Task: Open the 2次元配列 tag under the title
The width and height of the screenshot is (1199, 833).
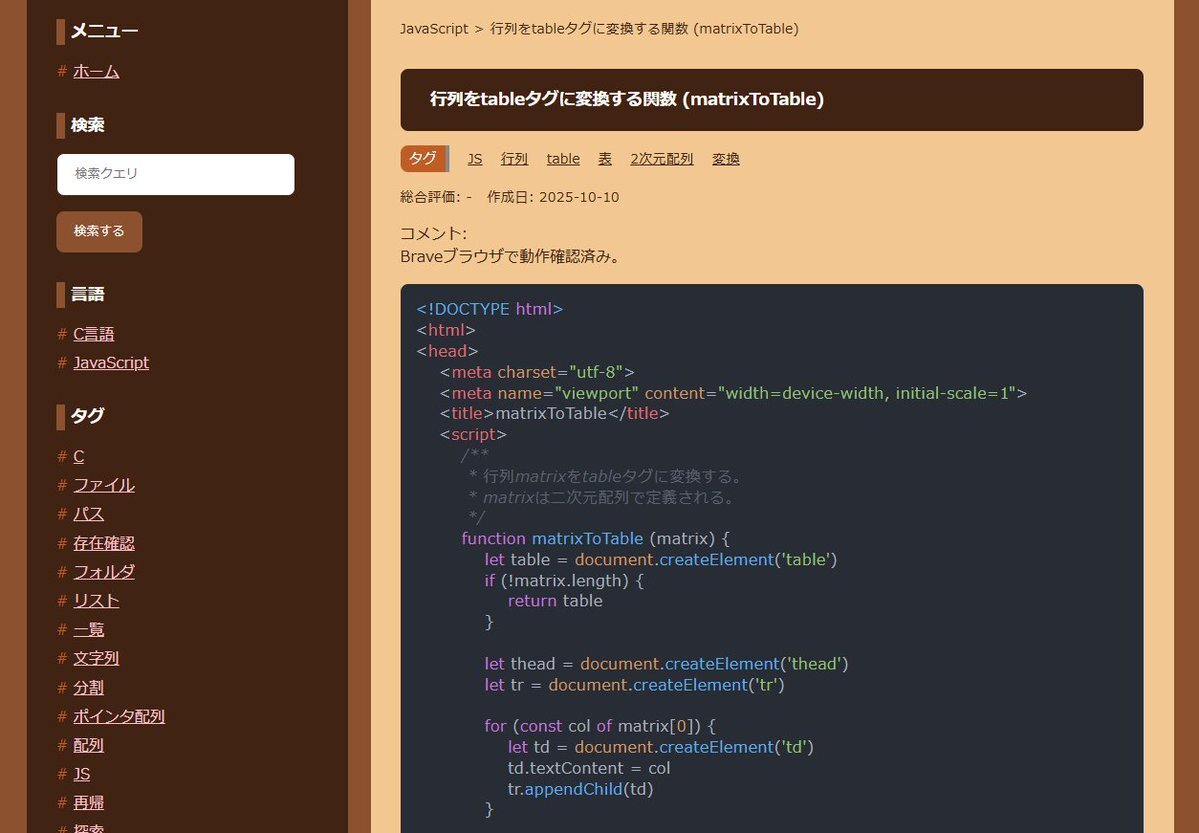Action: (661, 159)
